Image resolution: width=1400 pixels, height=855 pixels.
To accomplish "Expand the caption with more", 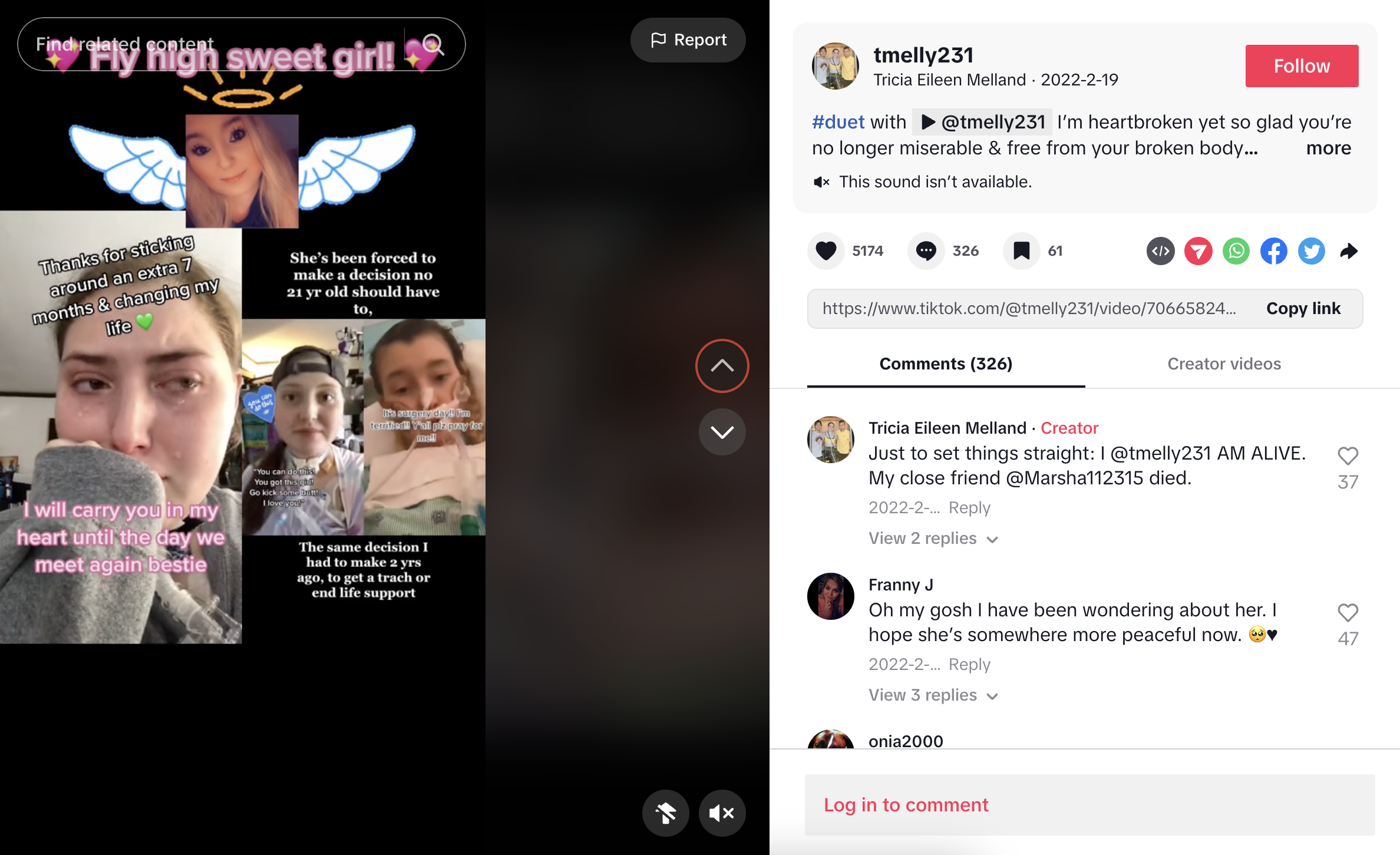I will click(1328, 148).
